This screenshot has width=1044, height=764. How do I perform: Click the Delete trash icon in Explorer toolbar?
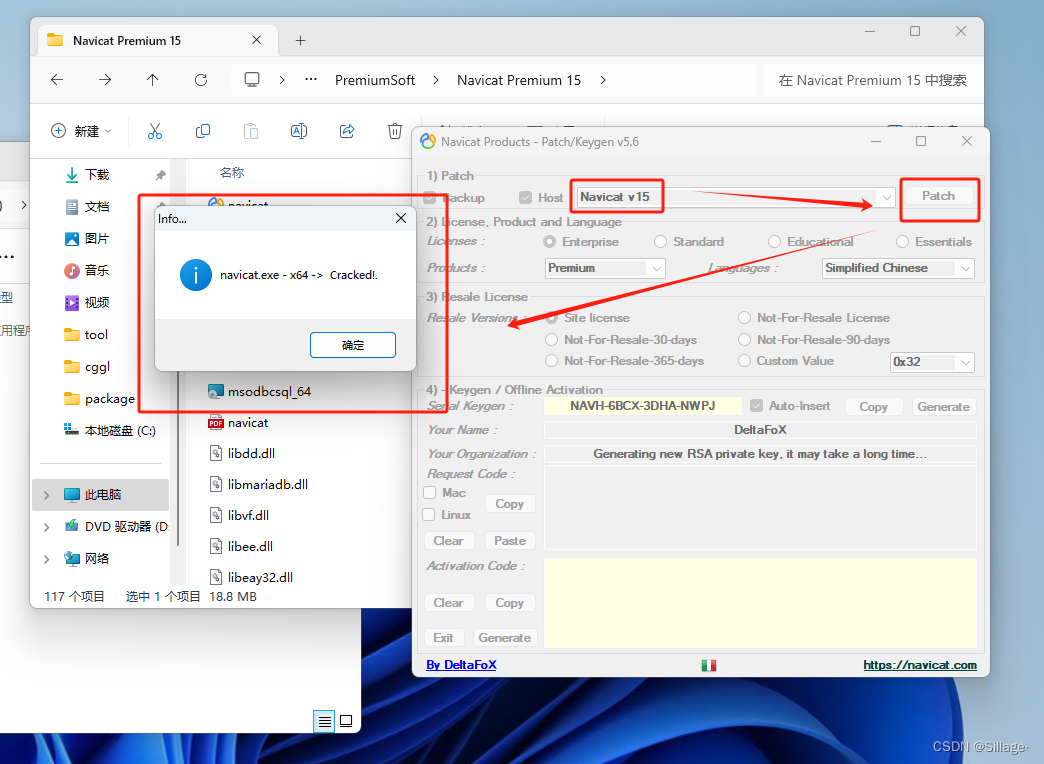[395, 131]
